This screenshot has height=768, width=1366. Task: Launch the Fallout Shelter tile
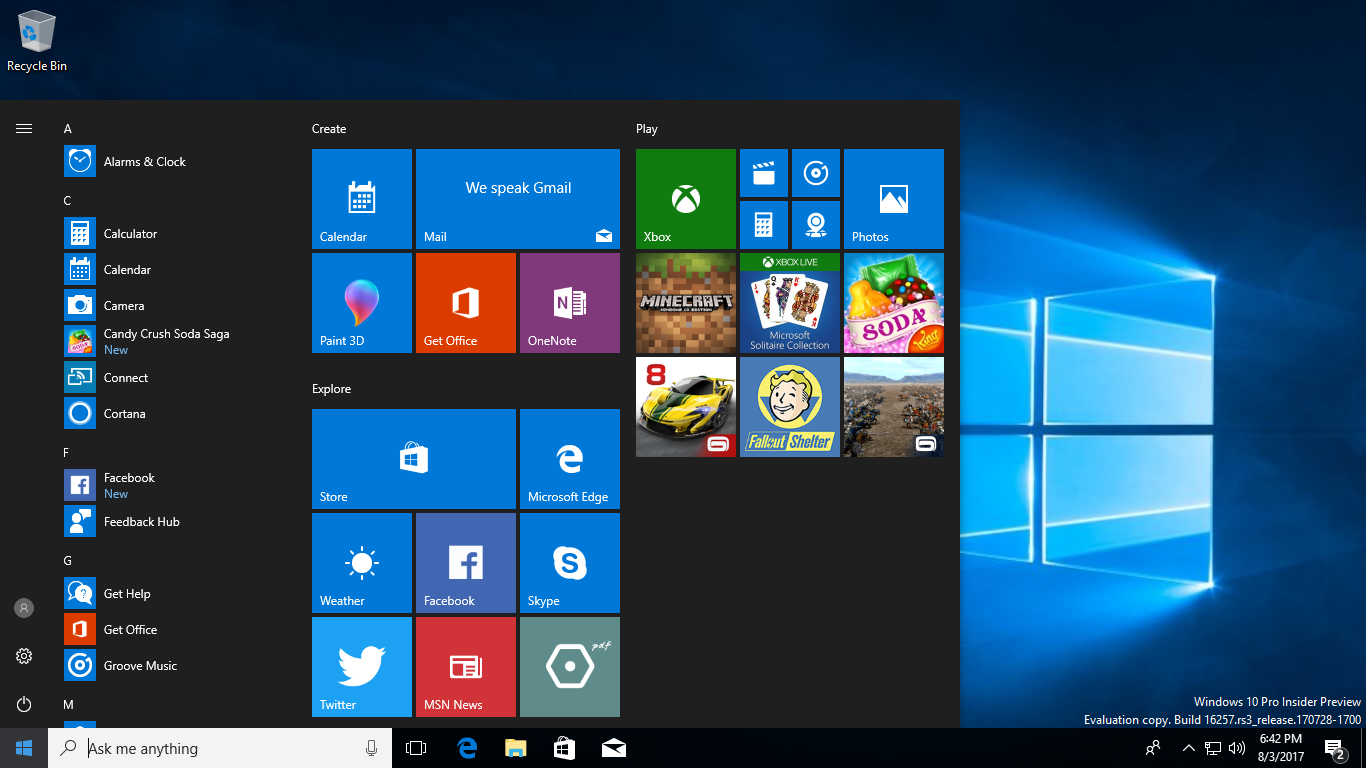coord(790,407)
